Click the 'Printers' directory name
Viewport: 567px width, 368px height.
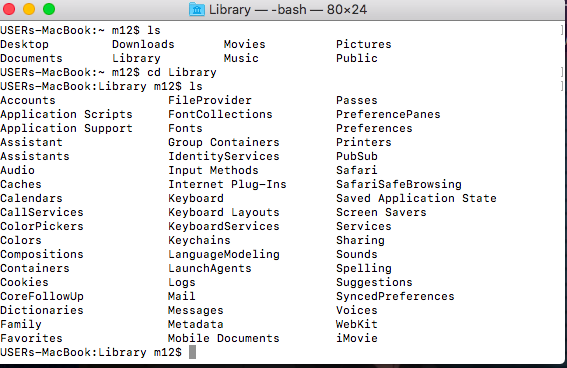point(364,142)
